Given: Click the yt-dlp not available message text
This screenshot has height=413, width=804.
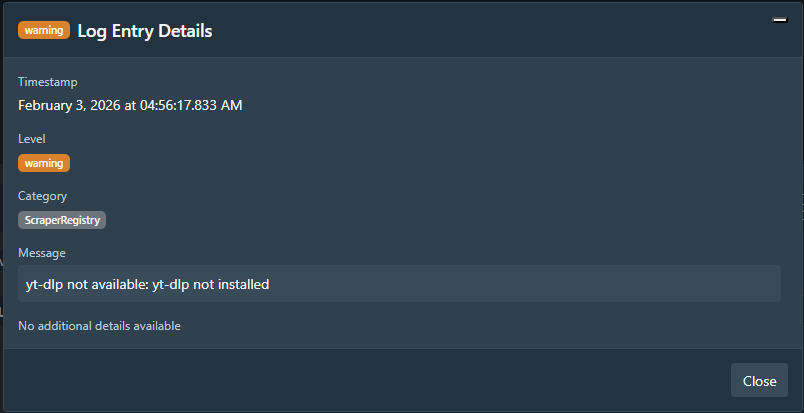Looking at the screenshot, I should pyautogui.click(x=147, y=284).
